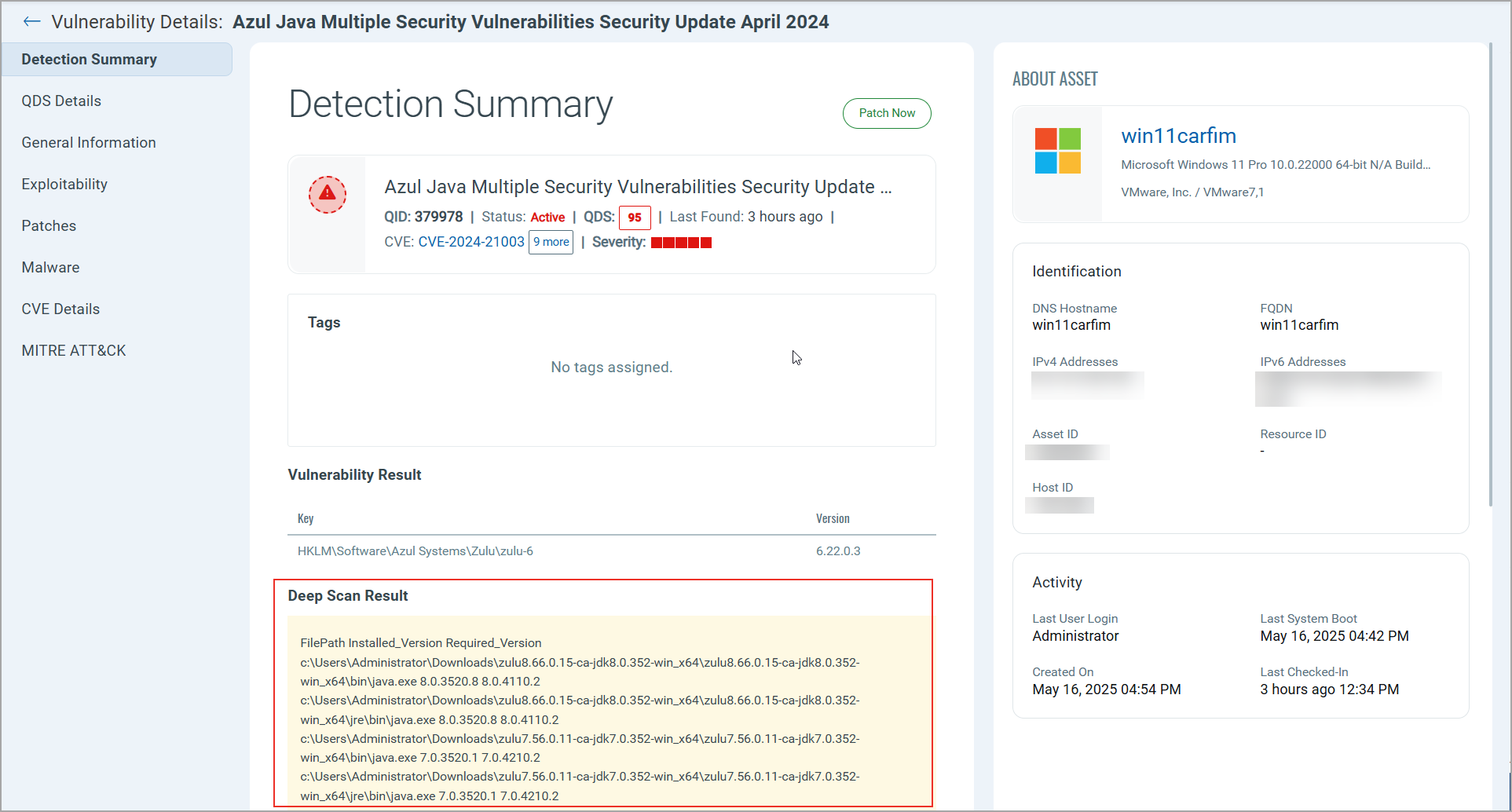Click the ABOUT ASSET heading

1055,79
